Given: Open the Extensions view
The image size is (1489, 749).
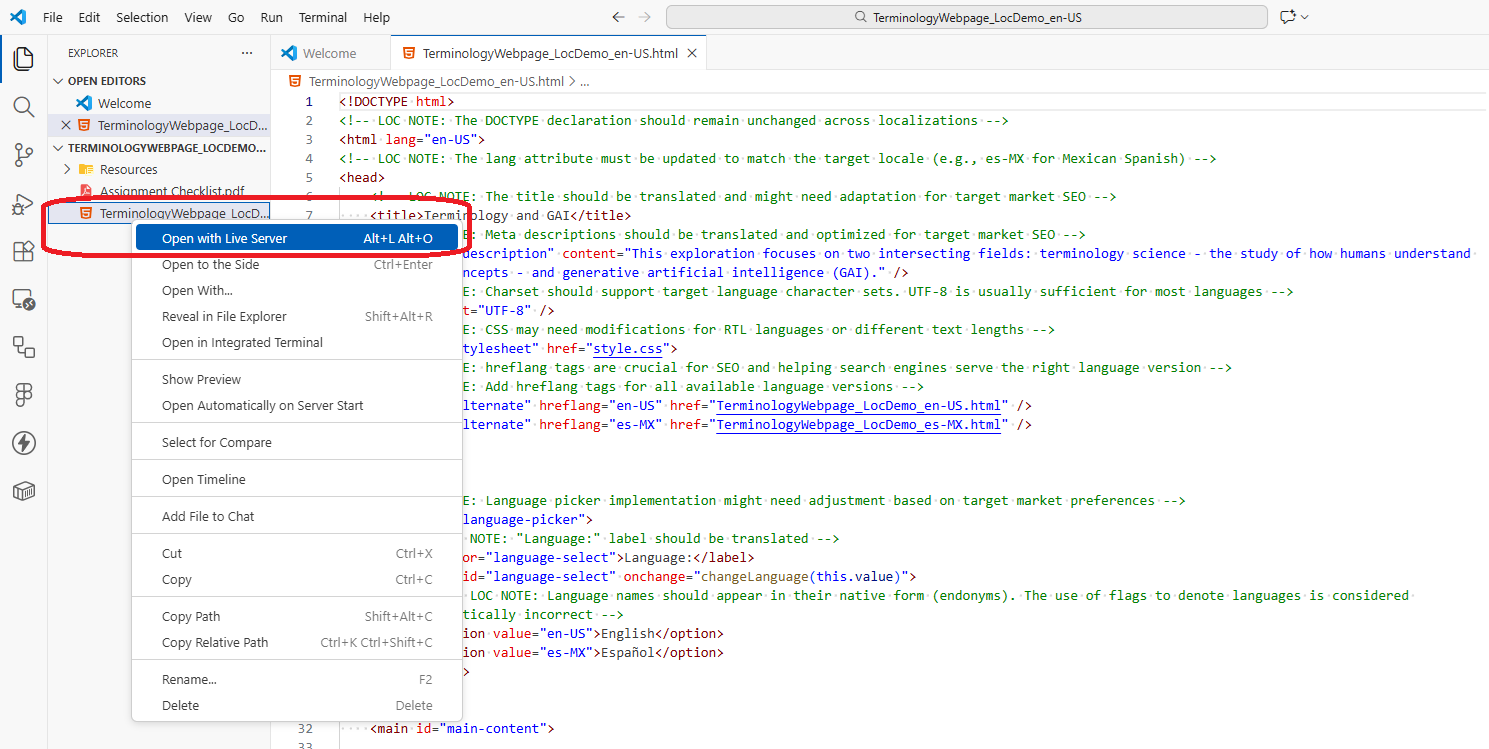Looking at the screenshot, I should click(23, 251).
